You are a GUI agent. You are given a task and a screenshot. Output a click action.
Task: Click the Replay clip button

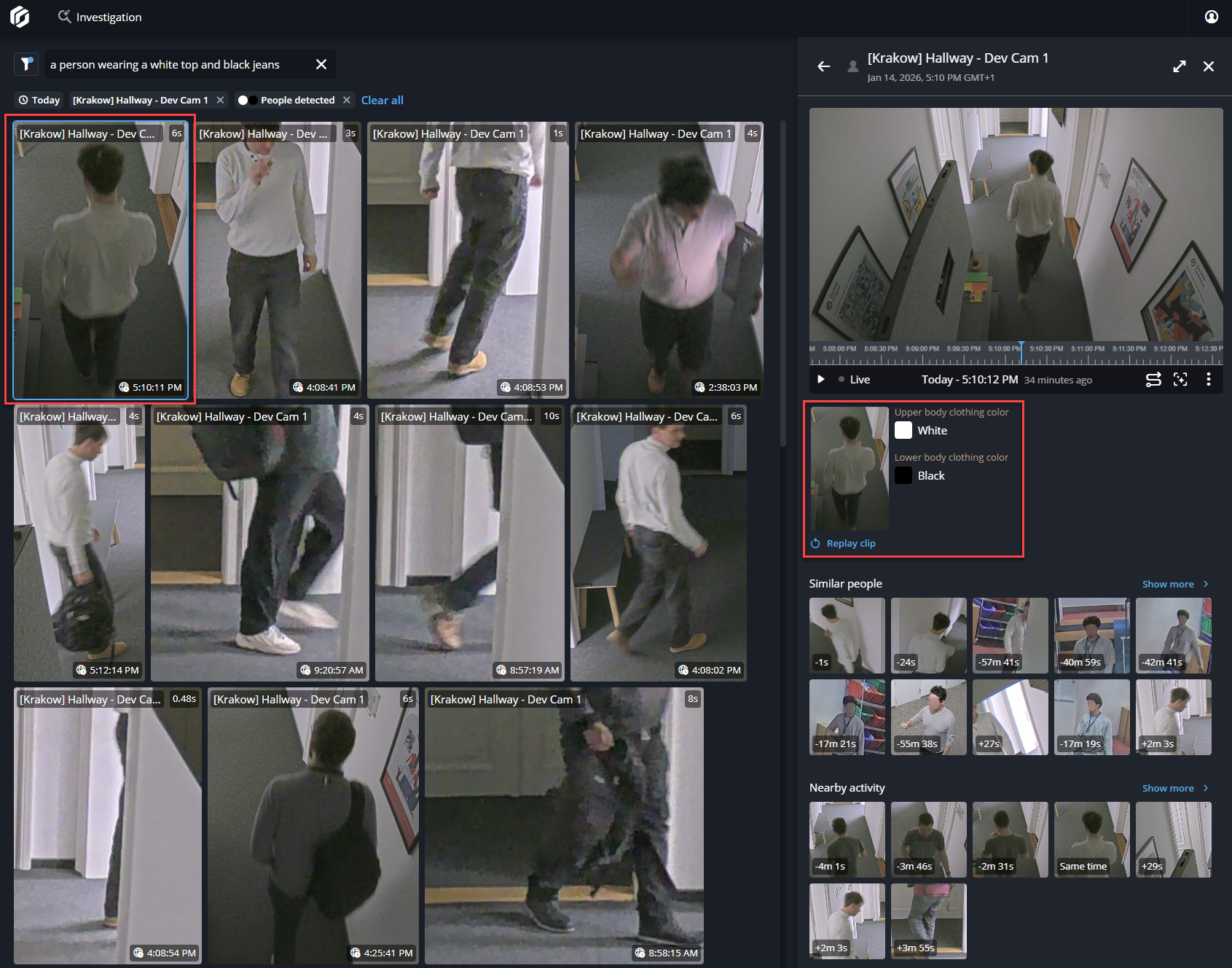coord(843,543)
